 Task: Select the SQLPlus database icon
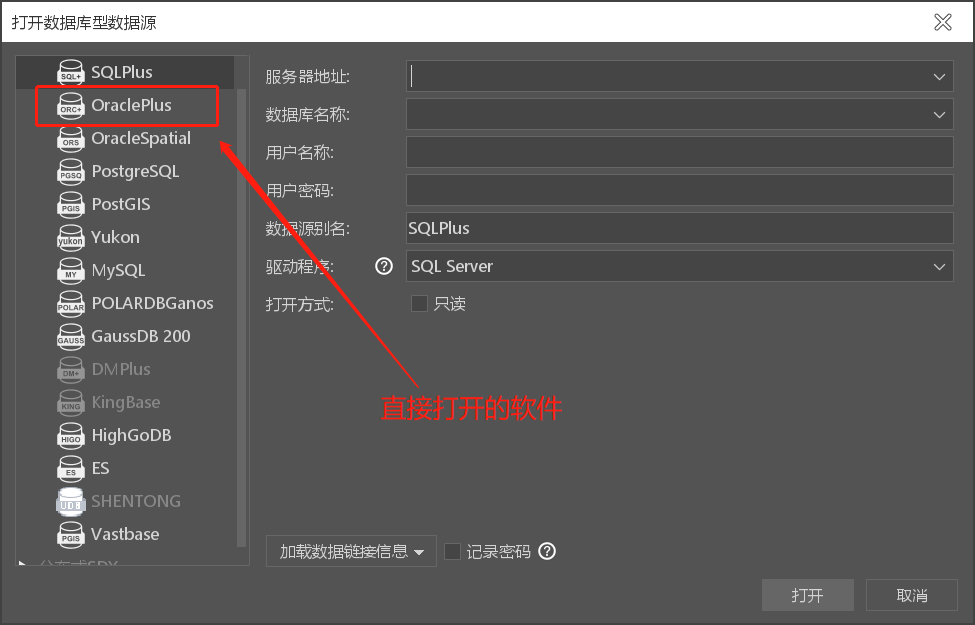coord(70,72)
